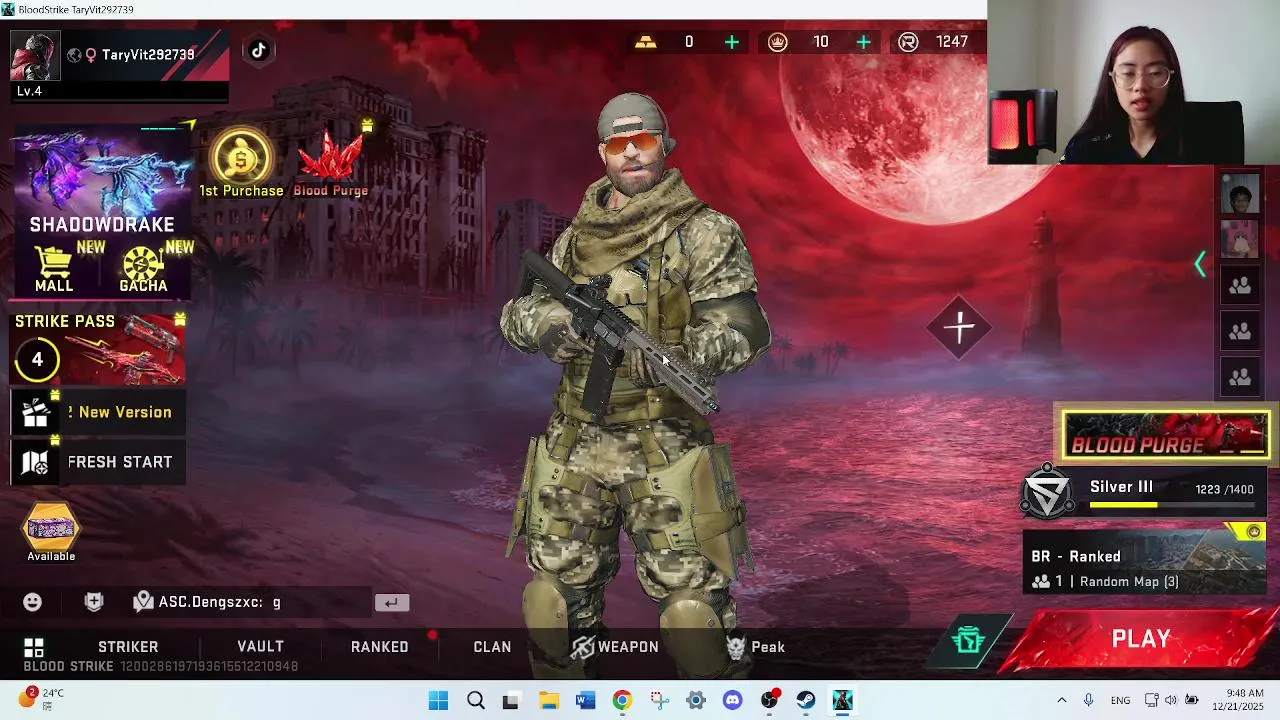
Task: Select the pink friend avatar
Action: [1240, 240]
